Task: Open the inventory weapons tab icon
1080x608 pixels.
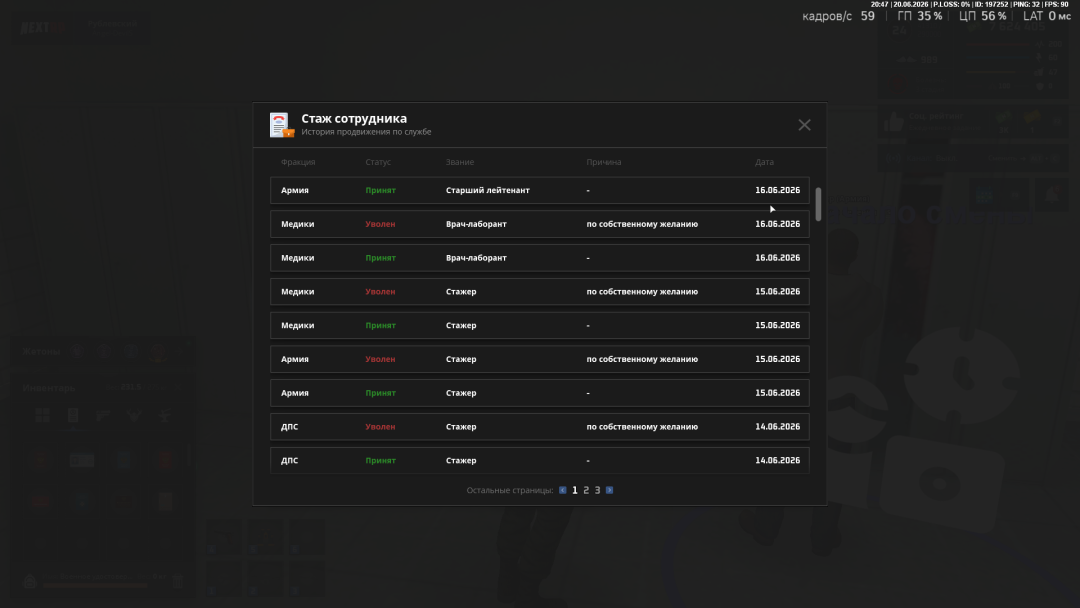Action: [103, 415]
